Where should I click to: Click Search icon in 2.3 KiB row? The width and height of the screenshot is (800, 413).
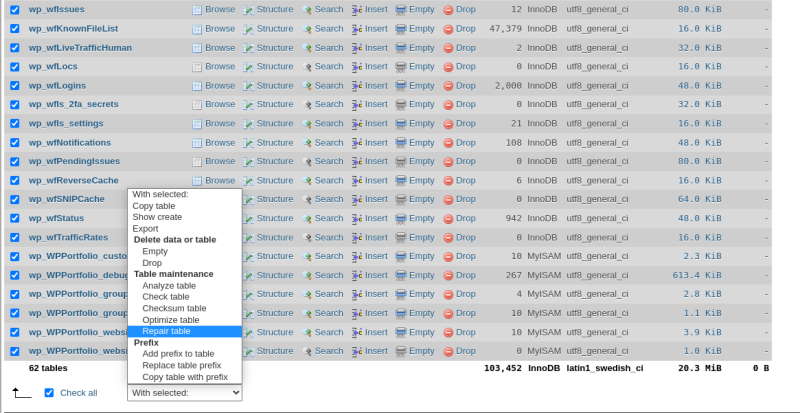pos(308,256)
